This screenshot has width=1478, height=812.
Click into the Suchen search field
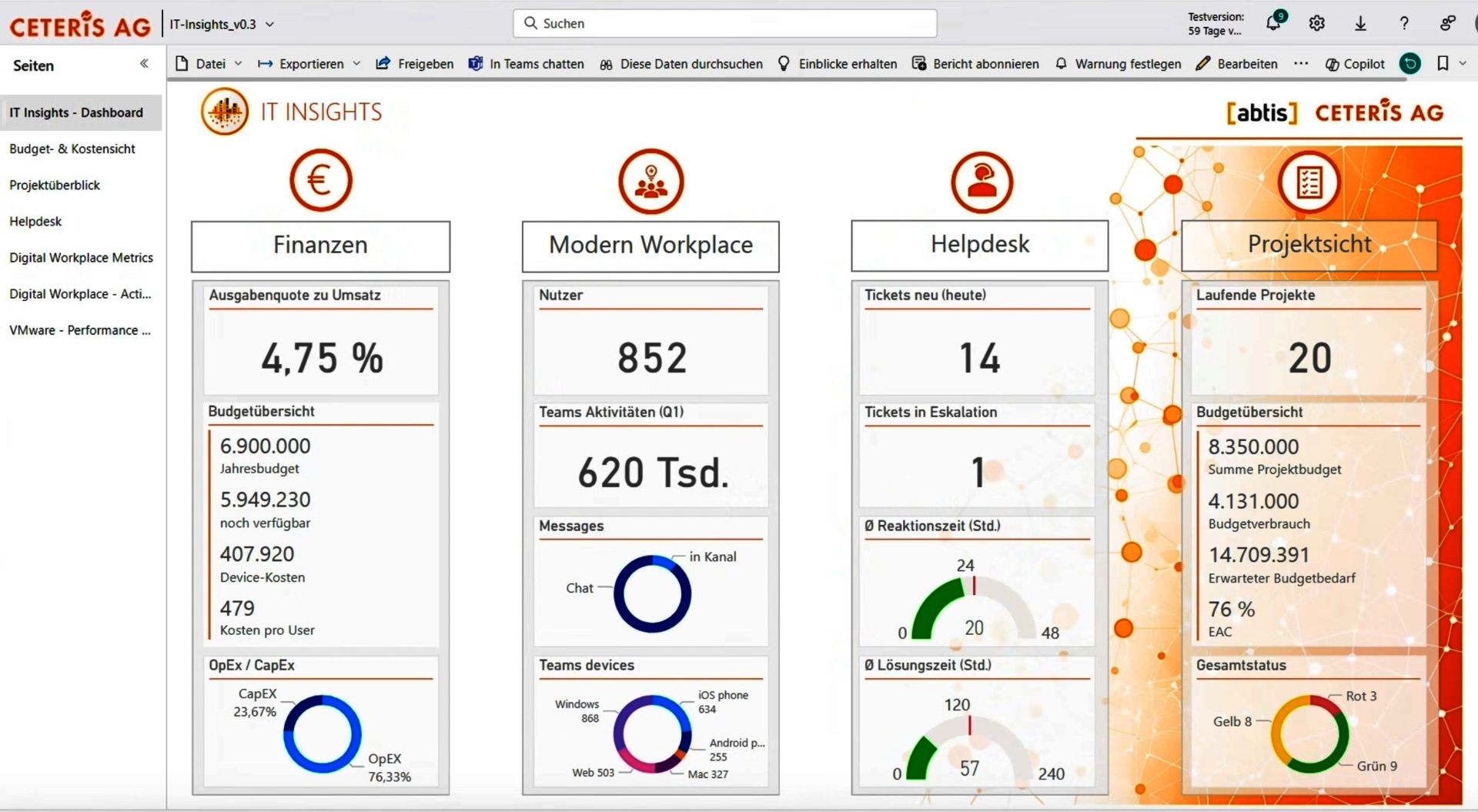[x=724, y=24]
